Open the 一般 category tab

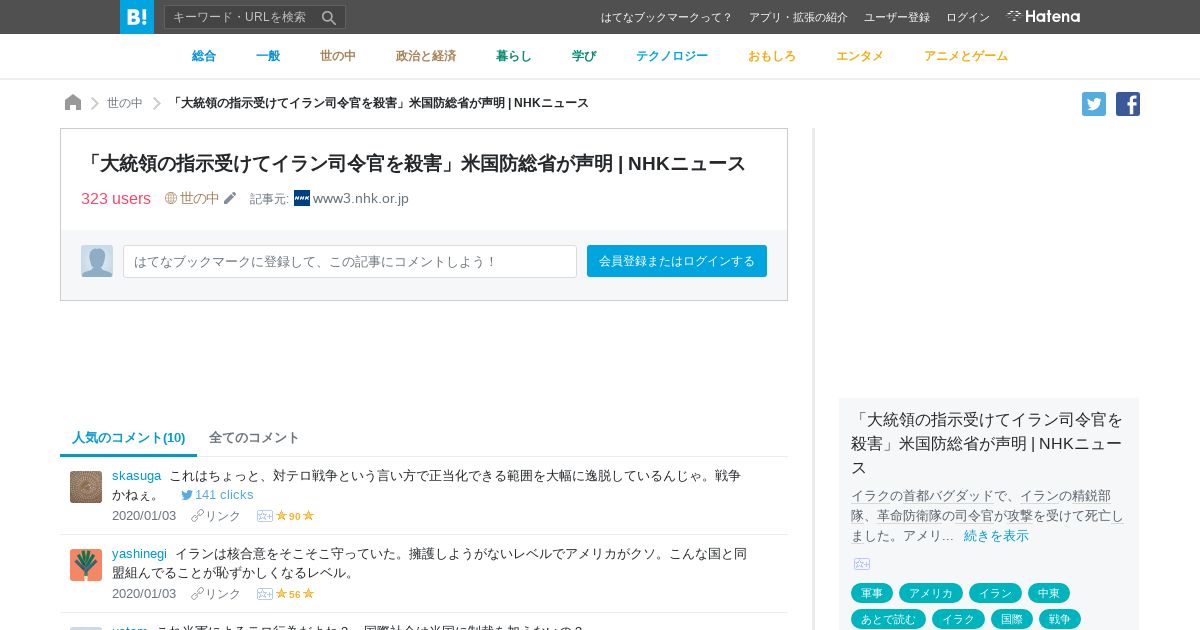(268, 56)
